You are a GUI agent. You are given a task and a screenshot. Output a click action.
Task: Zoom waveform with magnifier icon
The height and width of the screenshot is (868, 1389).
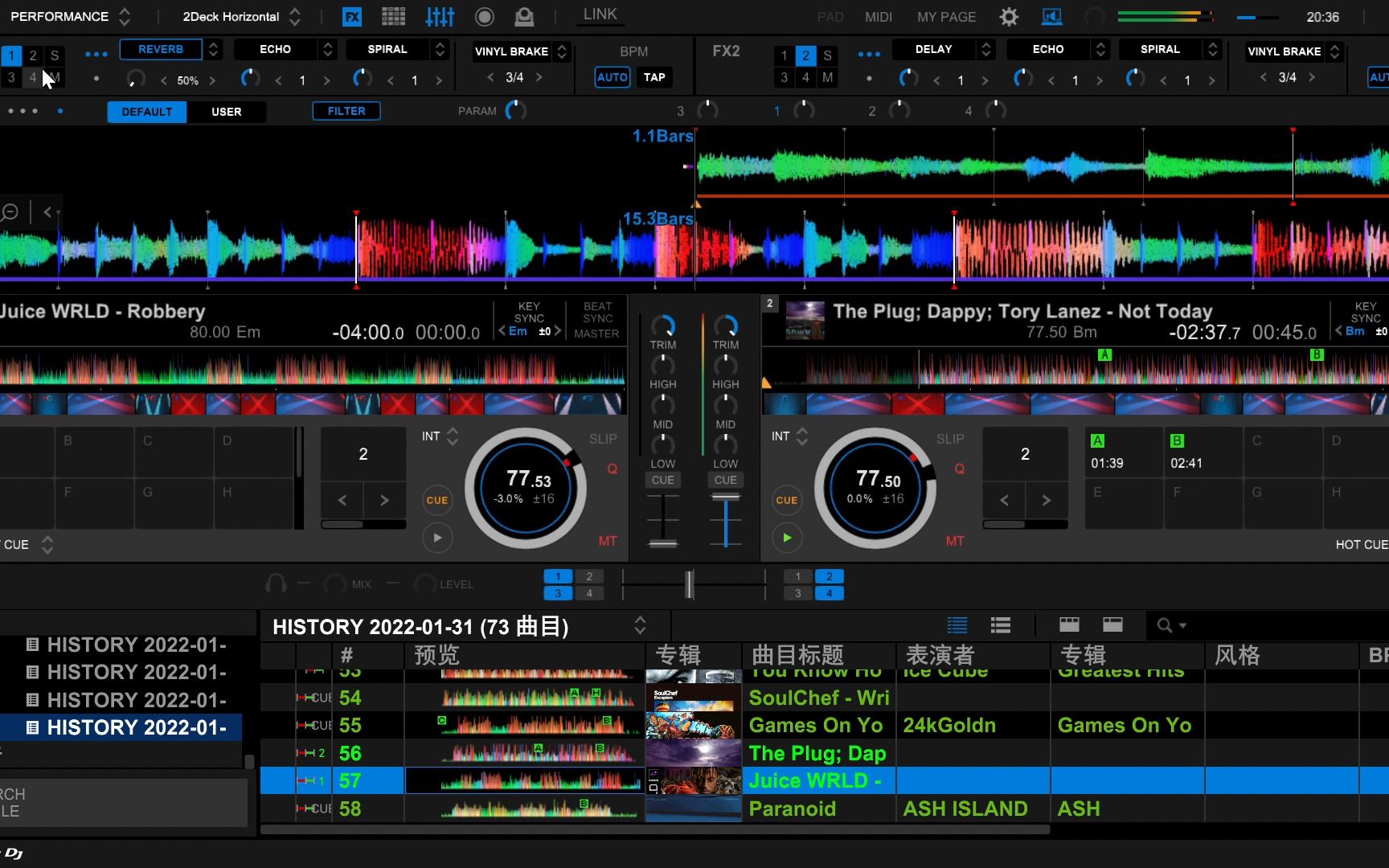pyautogui.click(x=10, y=212)
